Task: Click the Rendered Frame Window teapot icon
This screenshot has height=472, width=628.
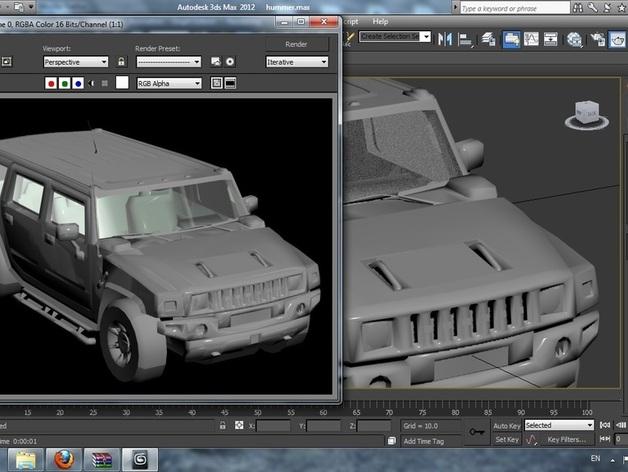Action: tap(617, 39)
